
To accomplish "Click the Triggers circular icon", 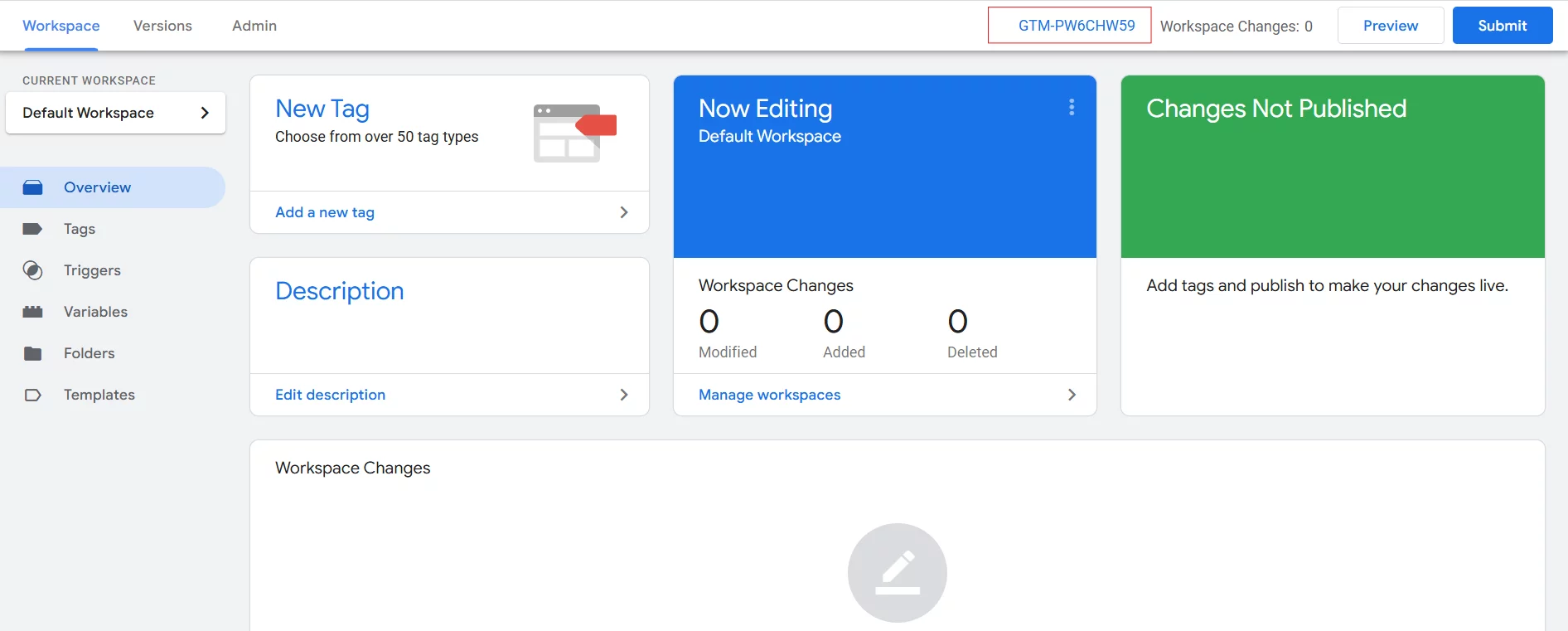I will tap(32, 270).
